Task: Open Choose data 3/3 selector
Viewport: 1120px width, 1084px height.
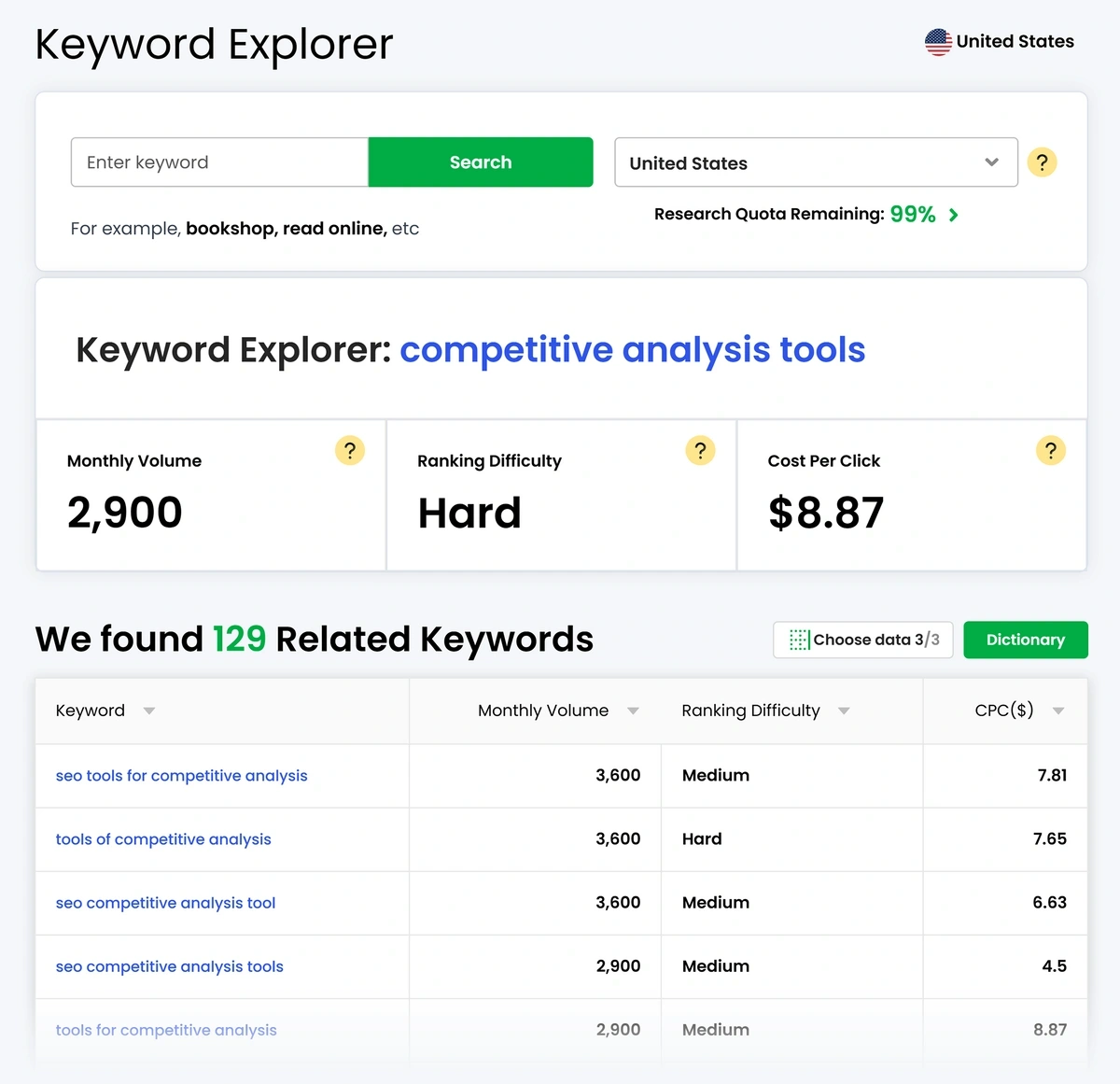Action: 863,640
